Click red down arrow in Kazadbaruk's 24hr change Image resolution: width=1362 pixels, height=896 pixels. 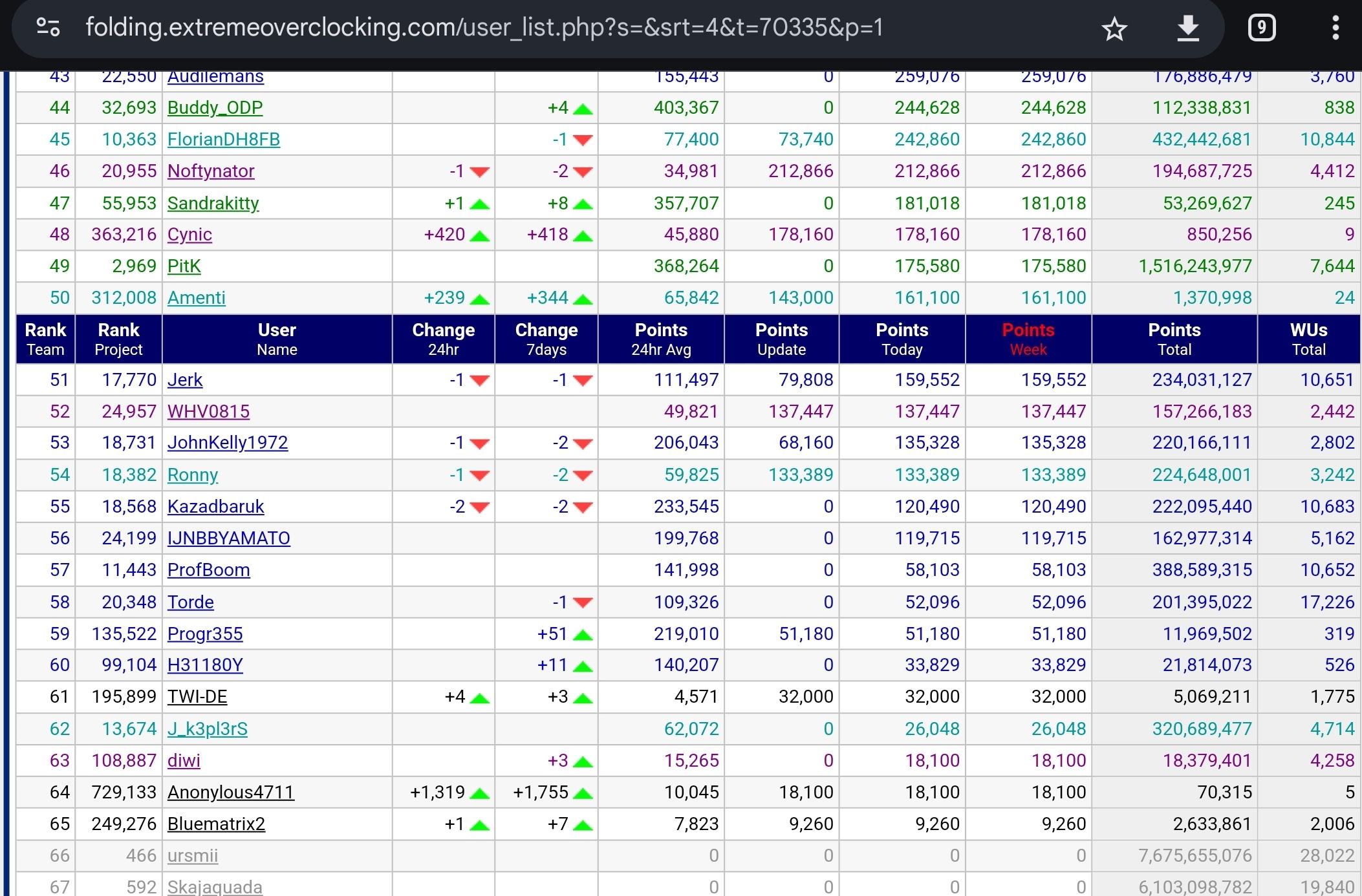480,507
